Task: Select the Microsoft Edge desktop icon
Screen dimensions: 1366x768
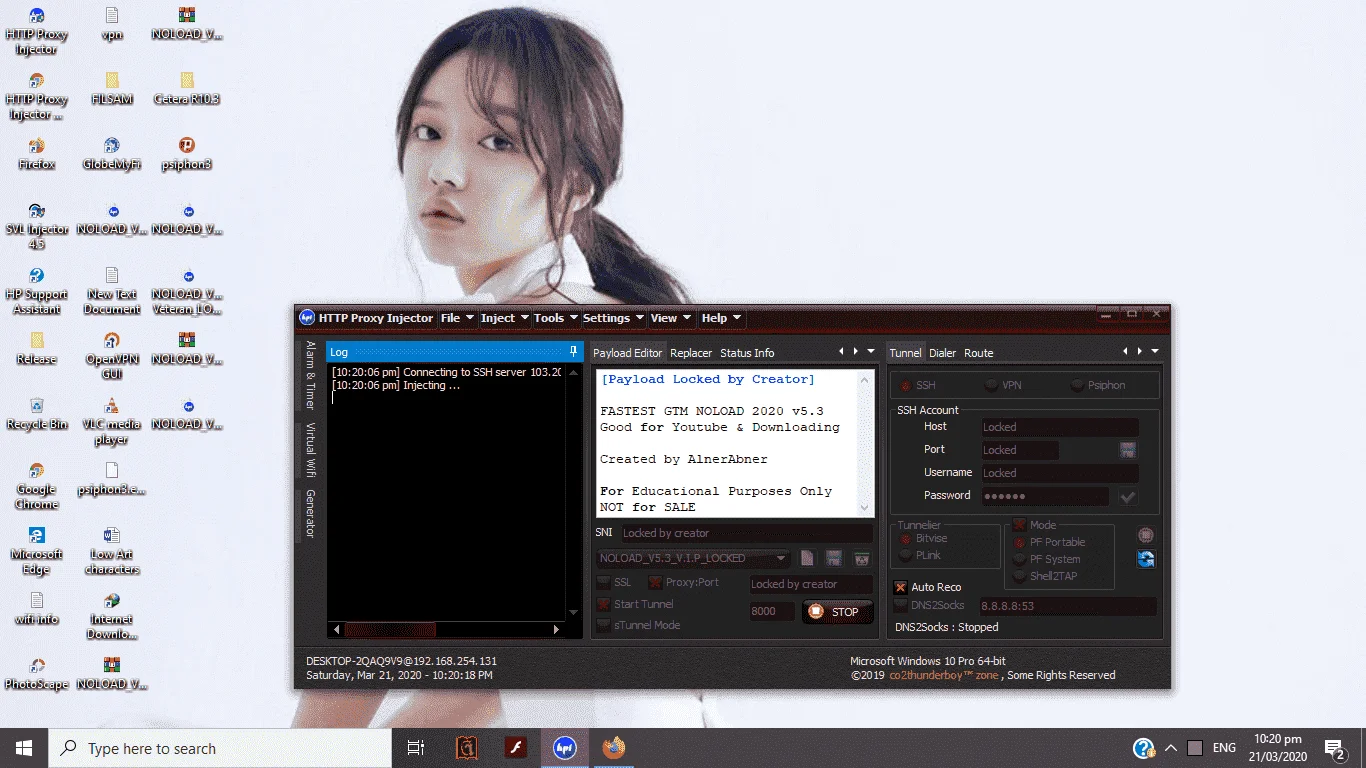Action: pos(36,551)
